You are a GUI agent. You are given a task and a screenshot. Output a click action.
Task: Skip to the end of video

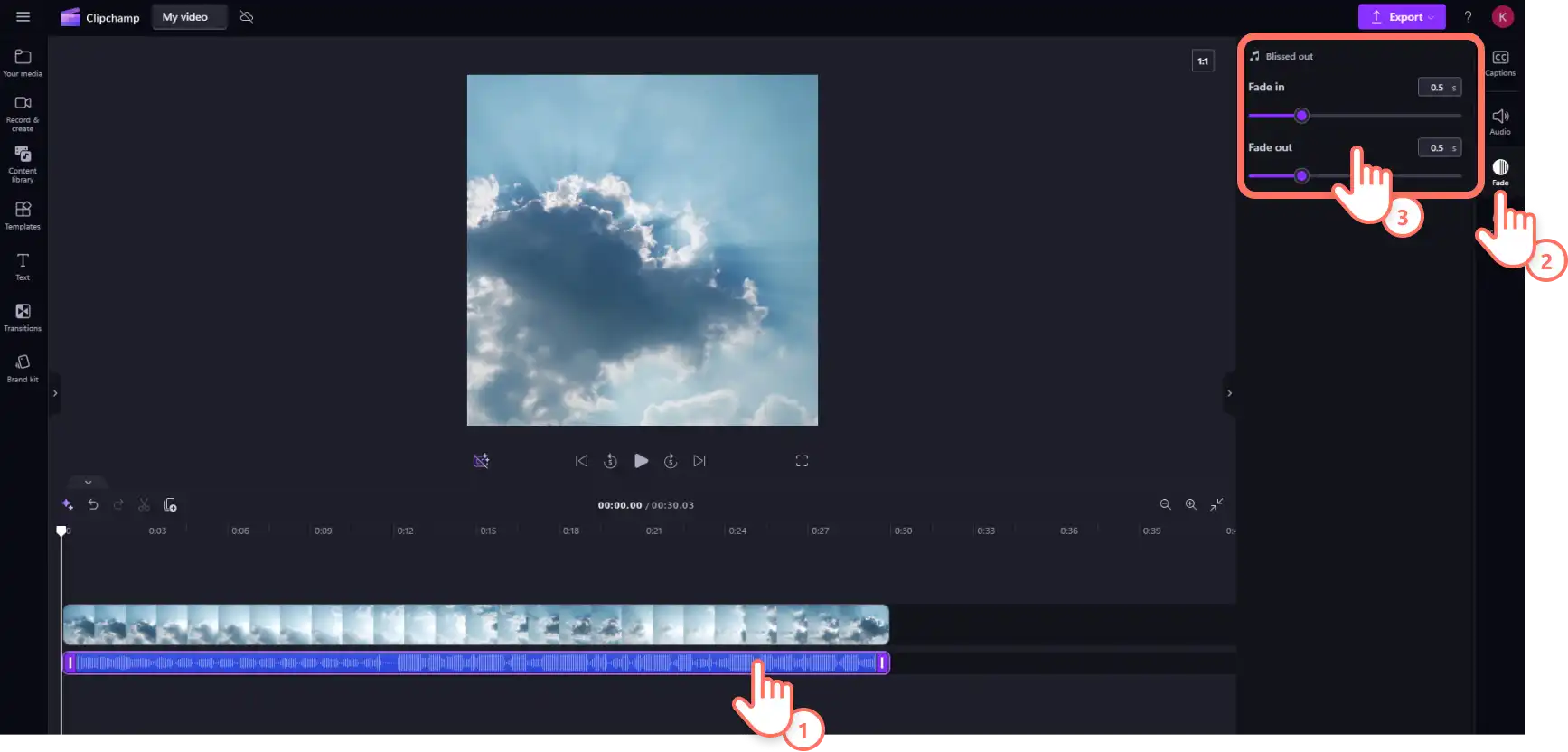coord(699,461)
